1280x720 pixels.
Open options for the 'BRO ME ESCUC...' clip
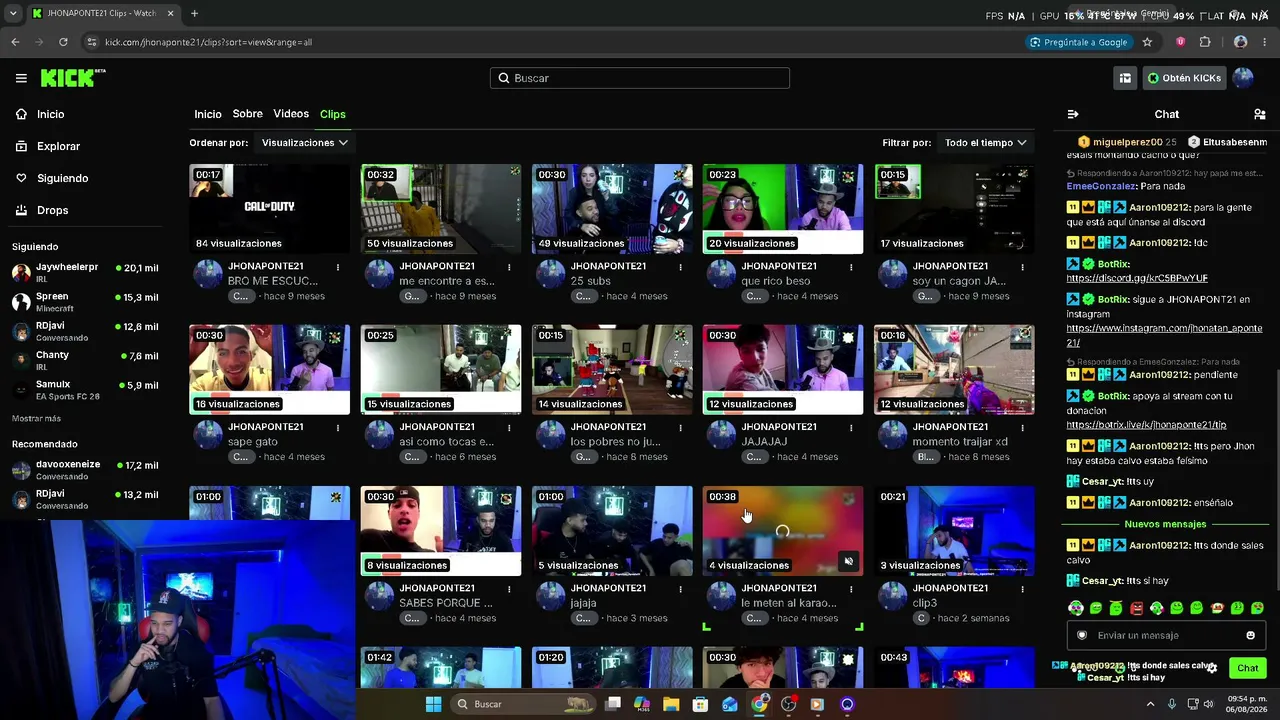pos(338,267)
